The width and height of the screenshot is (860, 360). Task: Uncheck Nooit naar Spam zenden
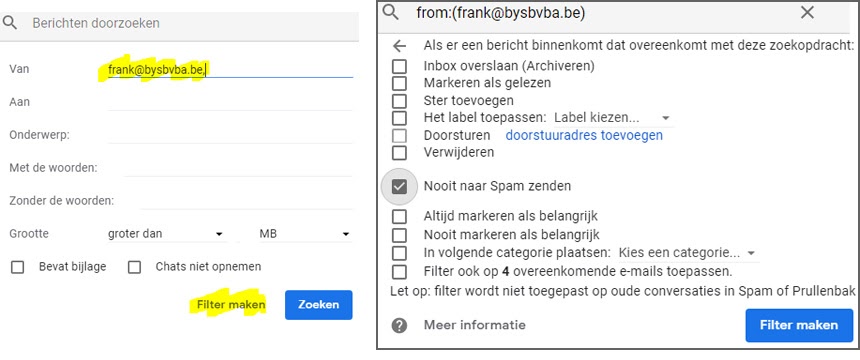399,187
